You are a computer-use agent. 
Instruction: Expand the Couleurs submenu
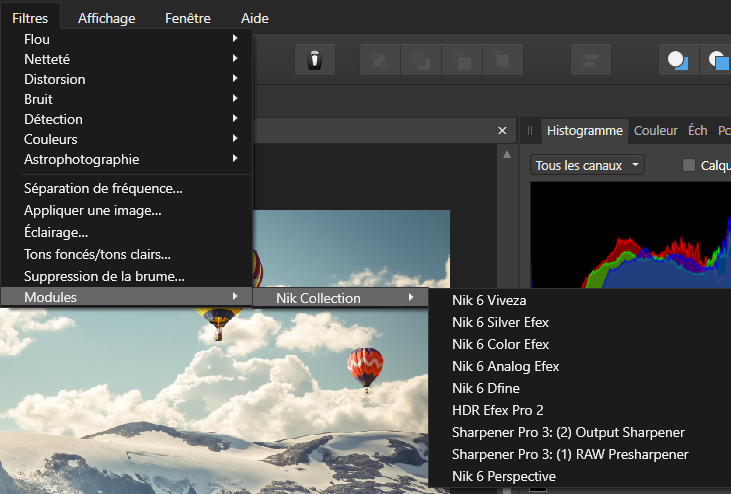point(127,139)
